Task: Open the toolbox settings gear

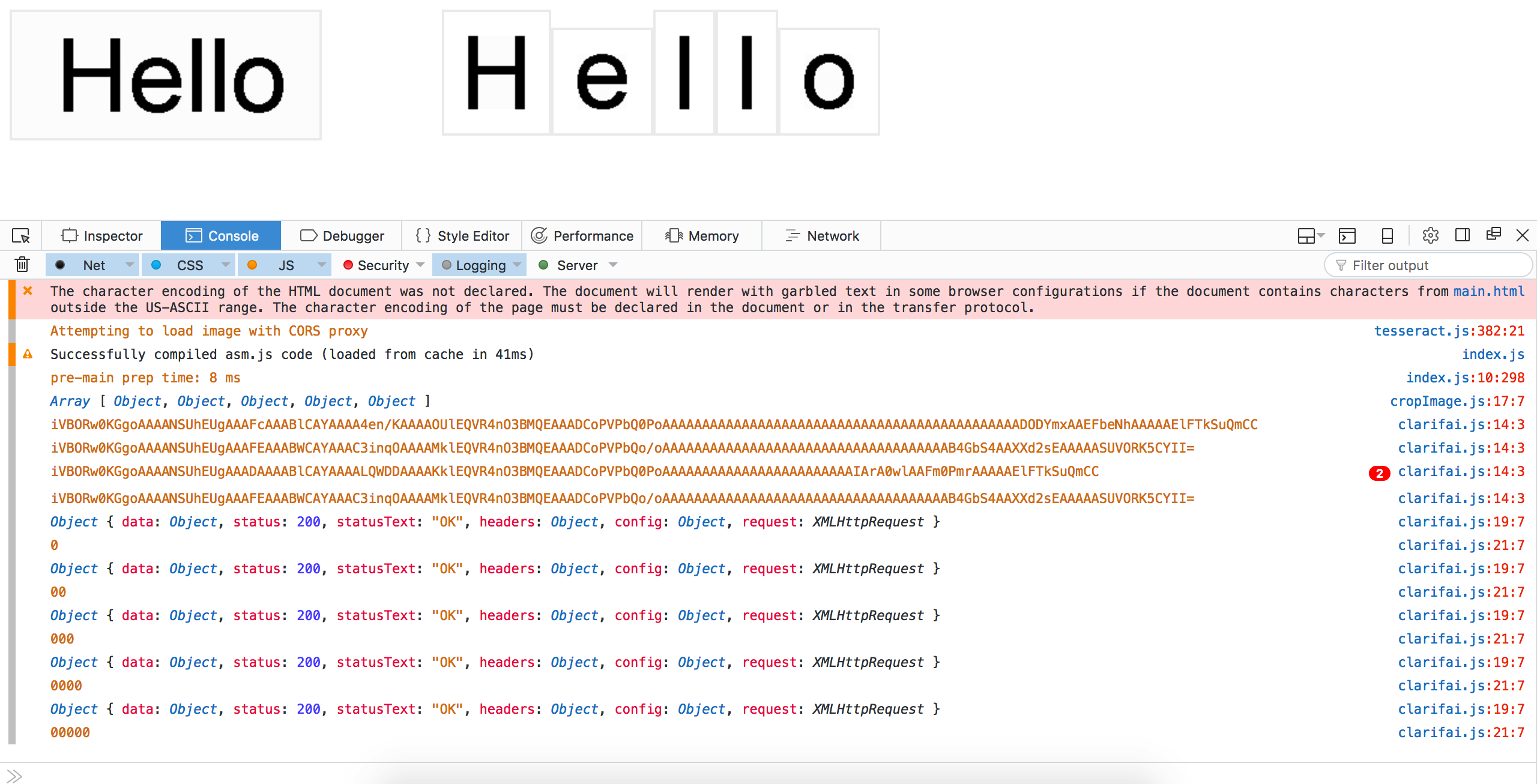Action: pyautogui.click(x=1430, y=235)
